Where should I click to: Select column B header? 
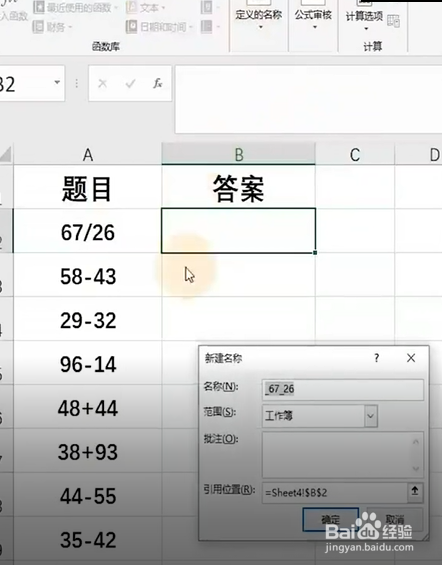(x=238, y=155)
